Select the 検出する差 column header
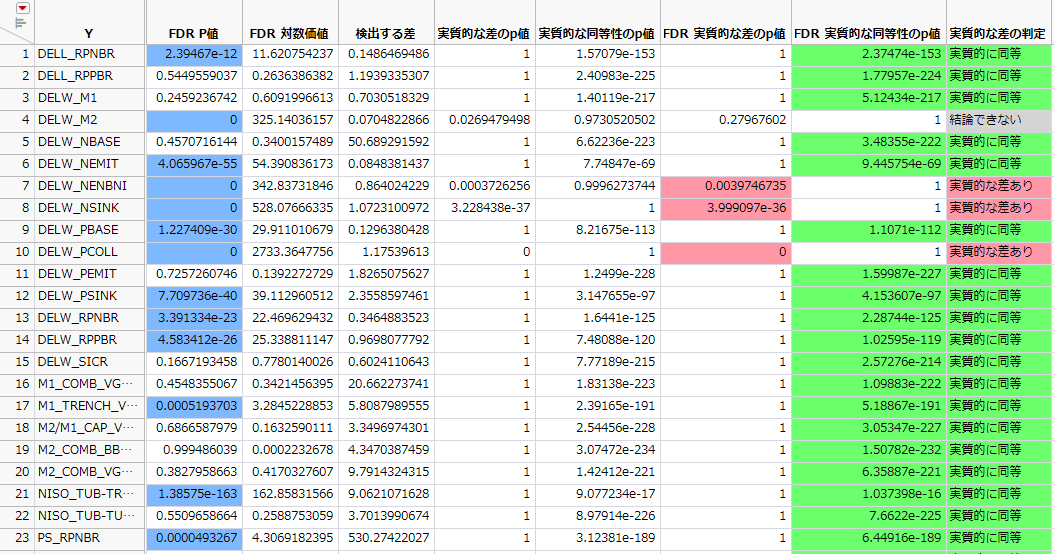The height and width of the screenshot is (554, 1054). [x=386, y=34]
